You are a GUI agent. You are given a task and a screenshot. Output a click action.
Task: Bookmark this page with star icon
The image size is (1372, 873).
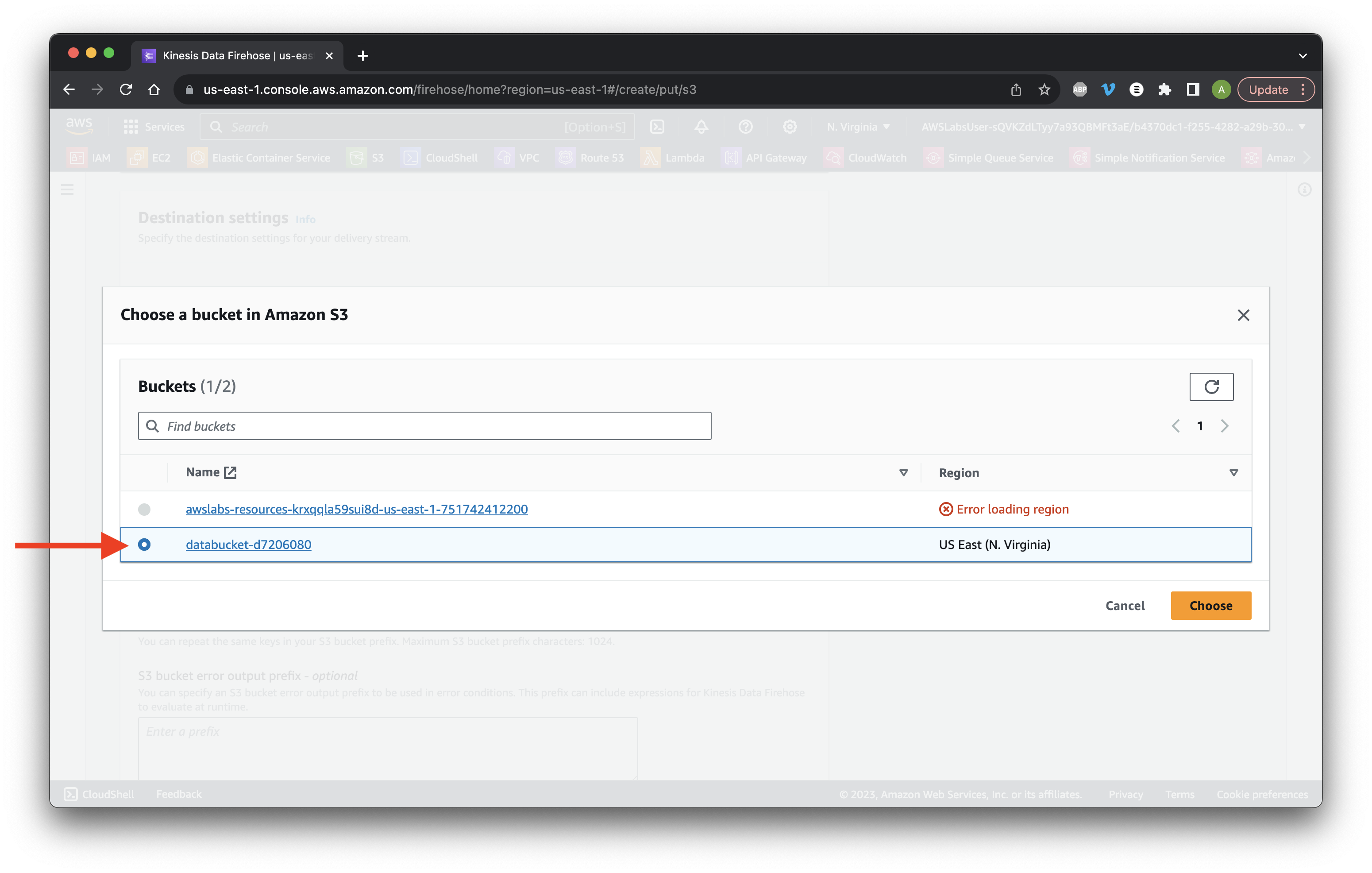(x=1044, y=89)
